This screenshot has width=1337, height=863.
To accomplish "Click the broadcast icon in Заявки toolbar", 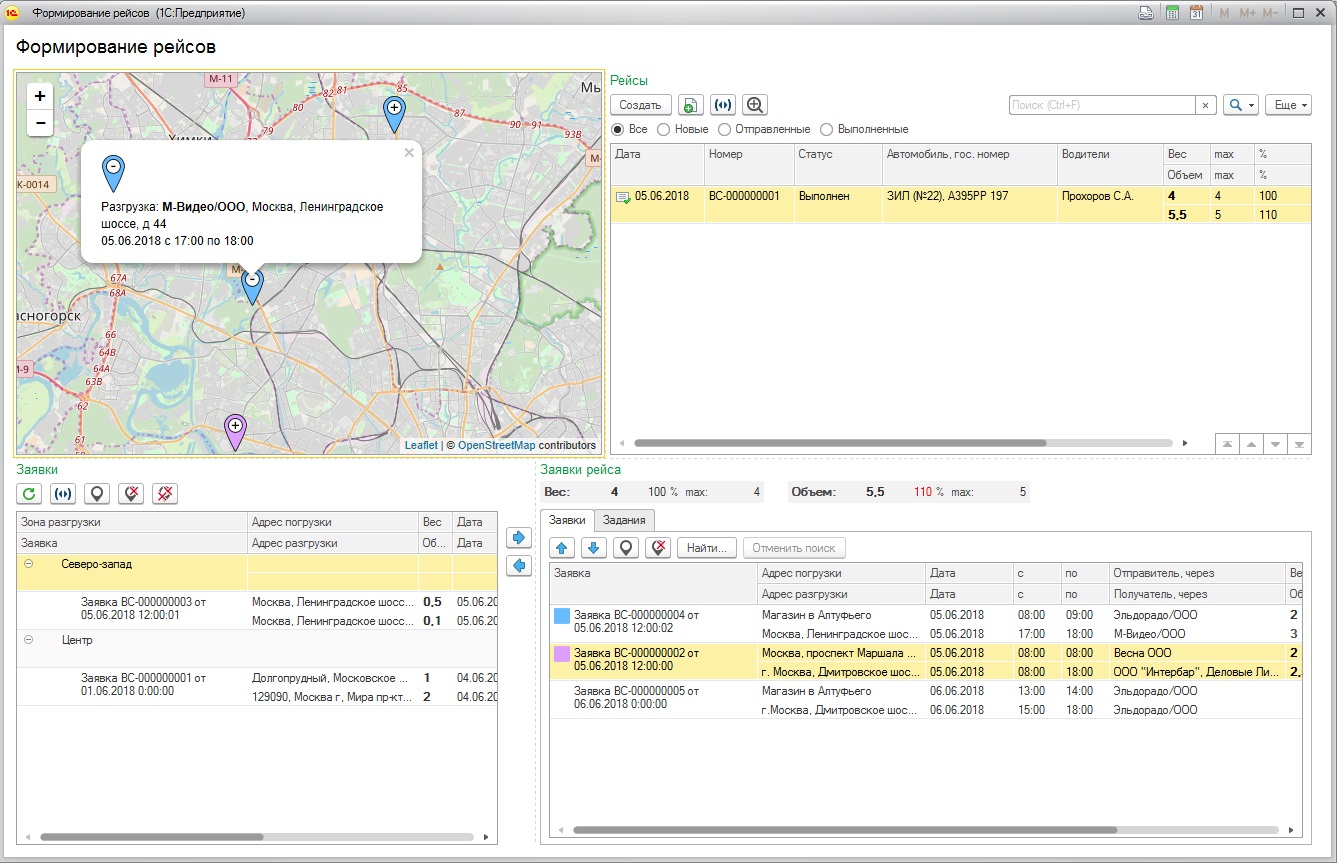I will [63, 493].
